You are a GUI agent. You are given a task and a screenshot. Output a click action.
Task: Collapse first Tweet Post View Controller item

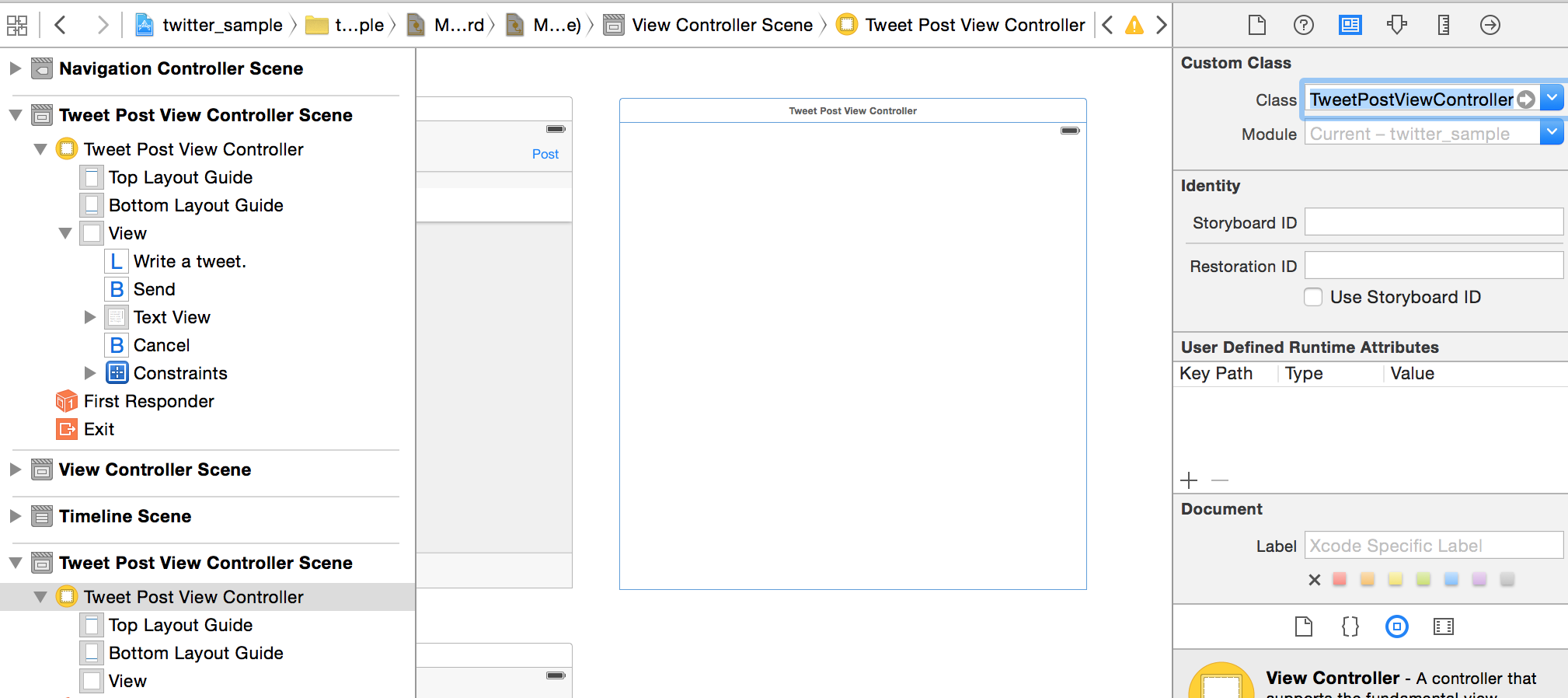pyautogui.click(x=40, y=149)
